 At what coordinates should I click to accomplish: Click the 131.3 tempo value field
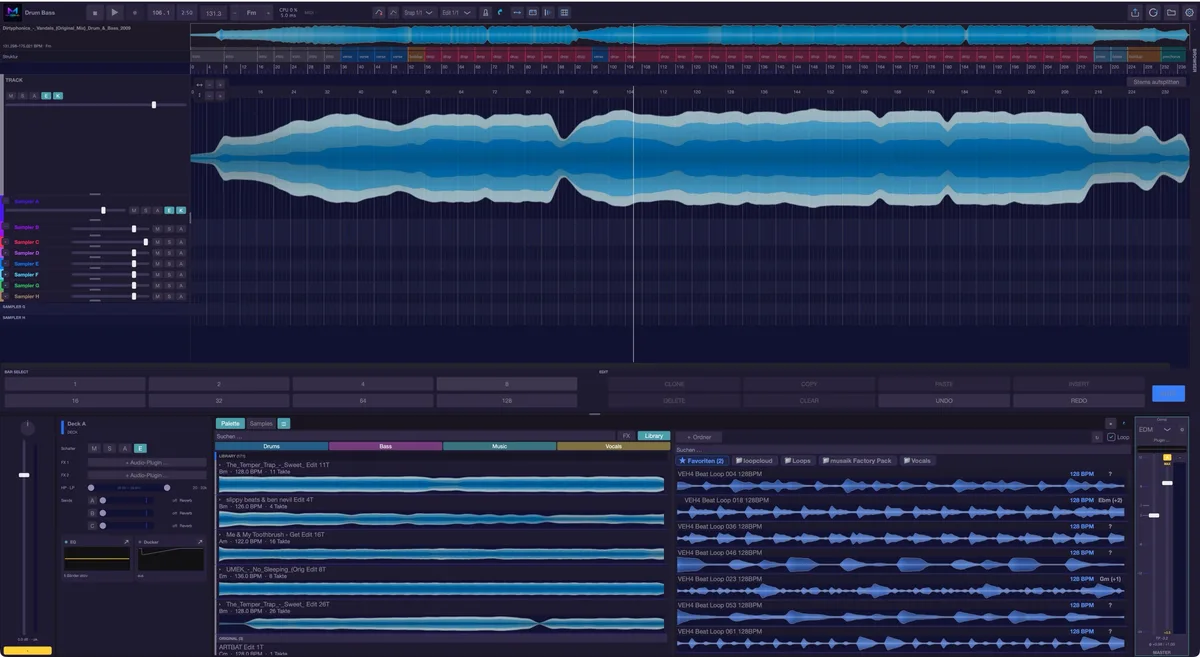213,12
